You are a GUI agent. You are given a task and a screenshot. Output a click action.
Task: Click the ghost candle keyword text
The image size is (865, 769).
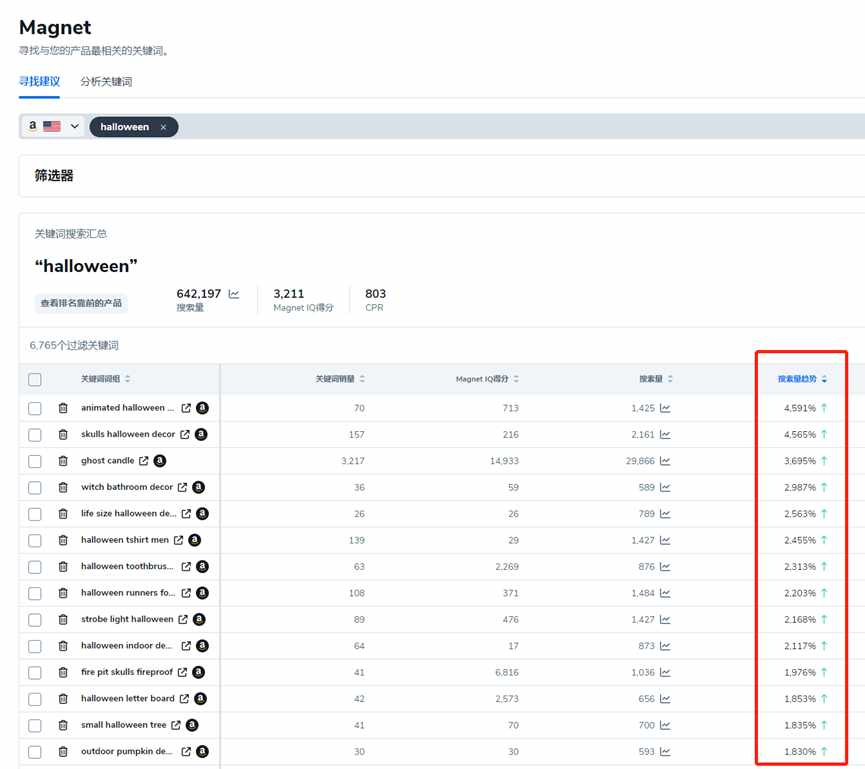108,461
